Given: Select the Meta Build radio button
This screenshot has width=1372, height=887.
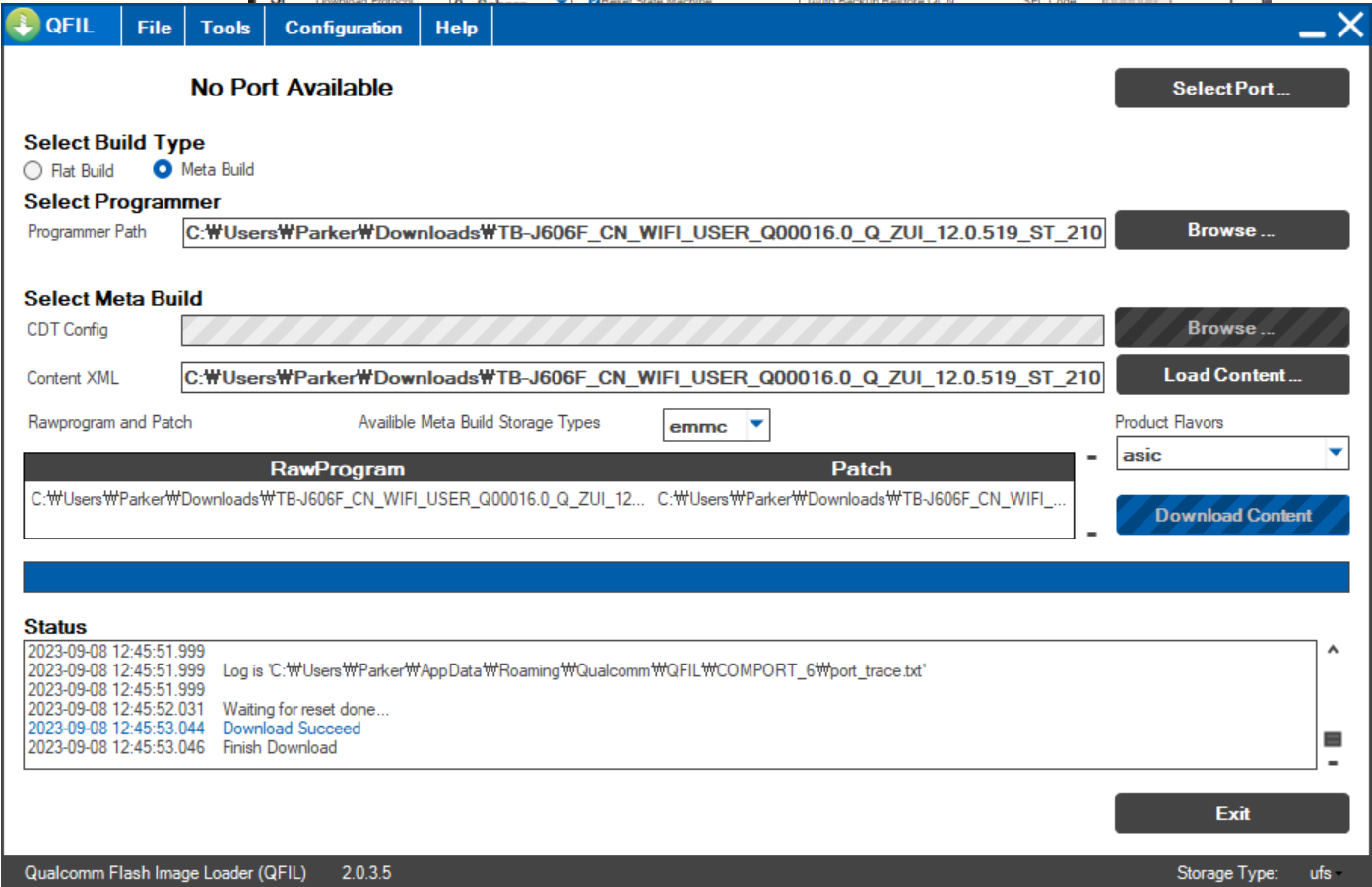Looking at the screenshot, I should click(x=163, y=169).
